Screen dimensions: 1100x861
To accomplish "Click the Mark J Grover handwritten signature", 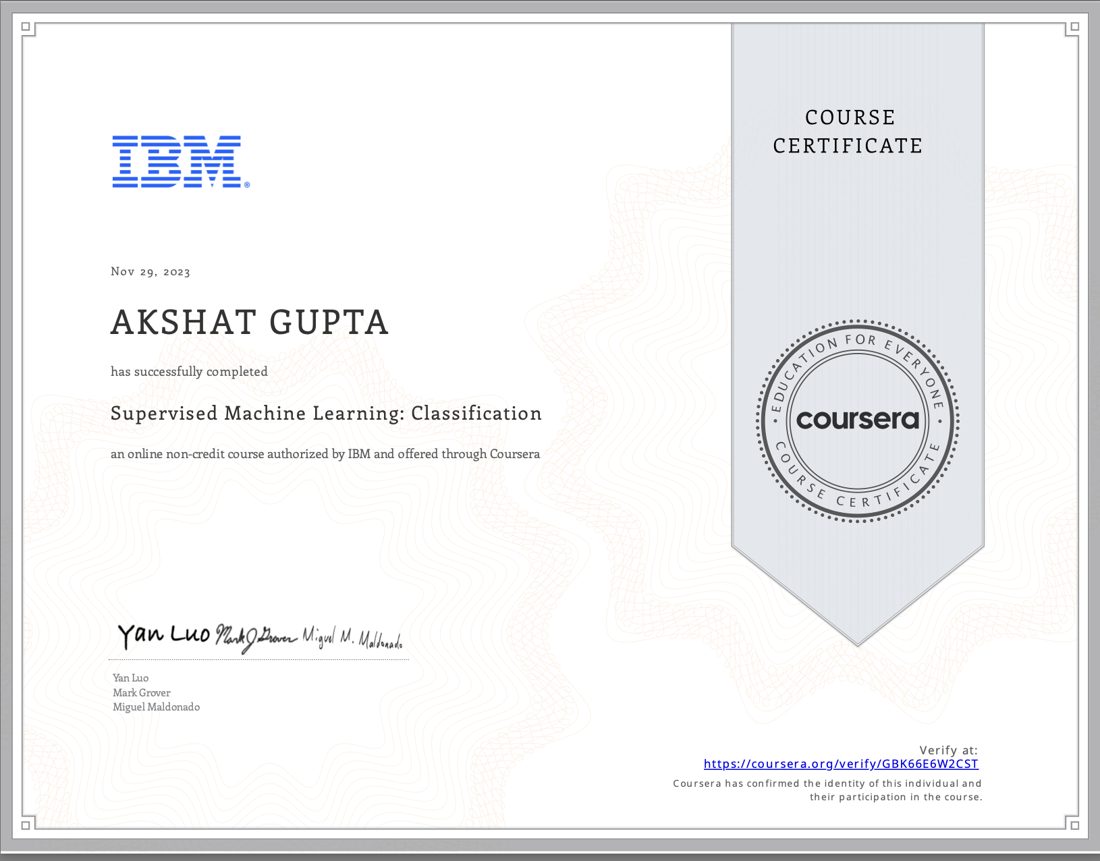I will (256, 637).
